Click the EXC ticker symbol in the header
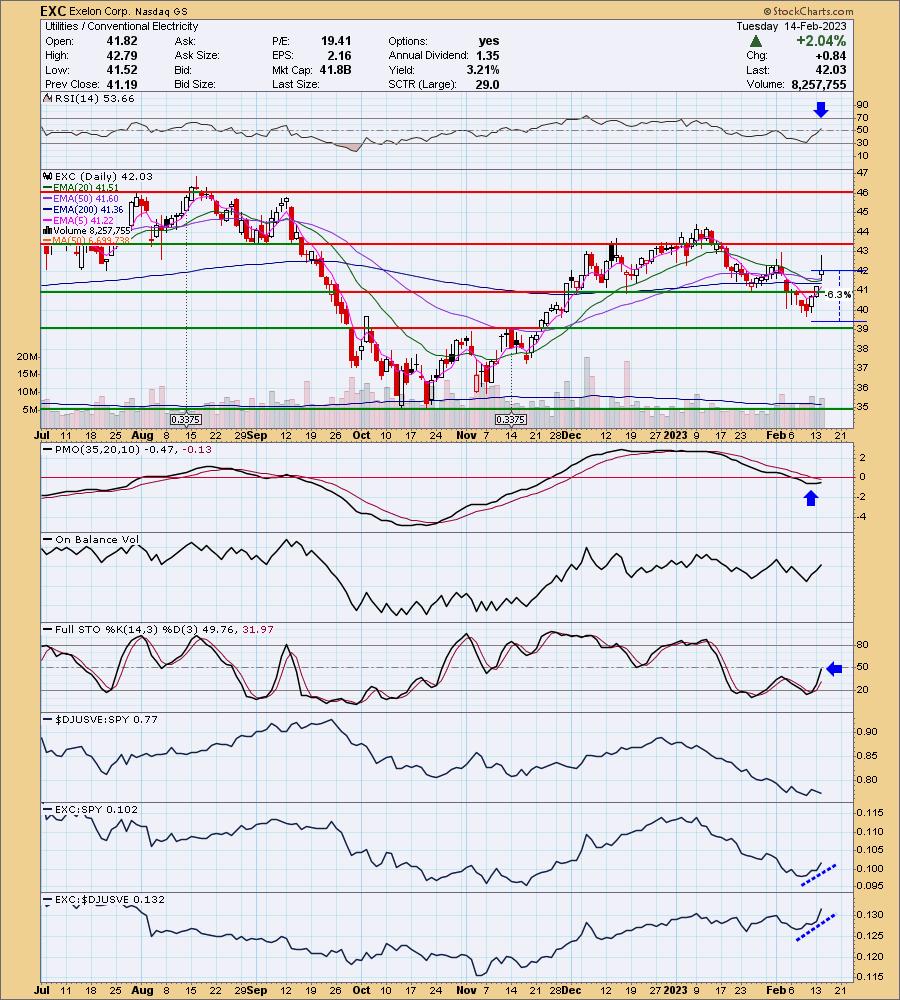Screen dimensions: 900x1000 (x=53, y=11)
